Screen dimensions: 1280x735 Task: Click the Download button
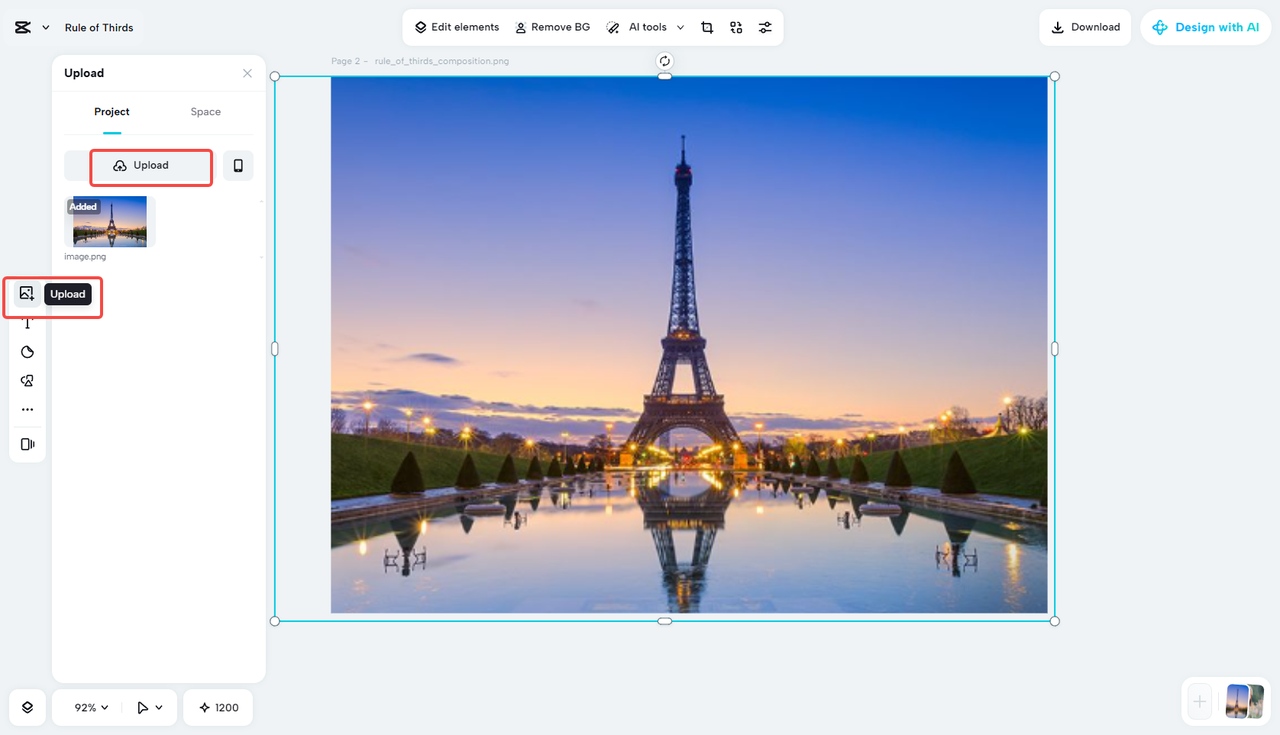click(1085, 27)
